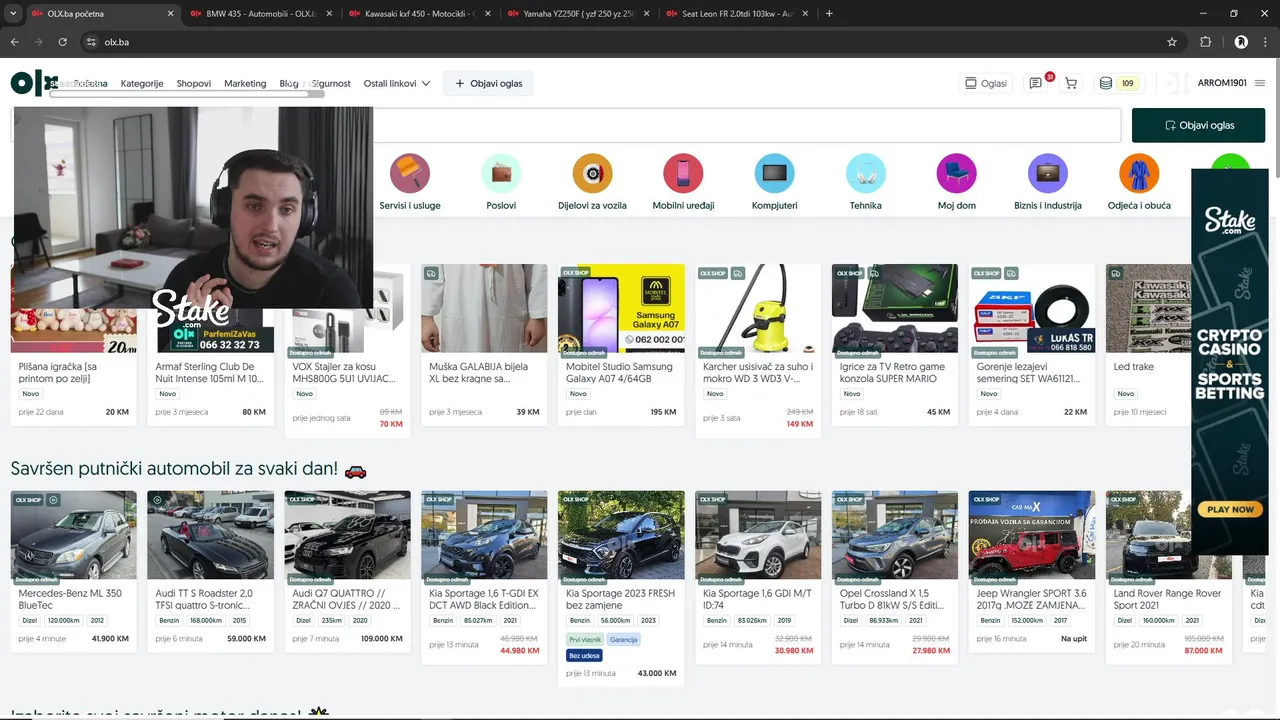The height and width of the screenshot is (720, 1280).
Task: Click the small Objavi oglas button in navbar
Action: point(488,84)
